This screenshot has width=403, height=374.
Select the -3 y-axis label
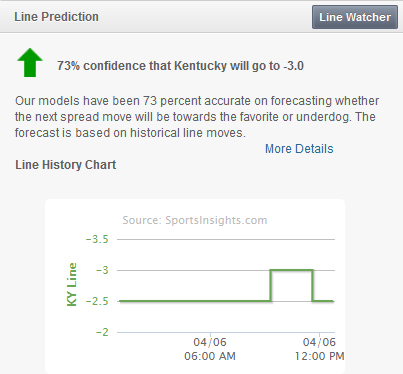[102, 270]
